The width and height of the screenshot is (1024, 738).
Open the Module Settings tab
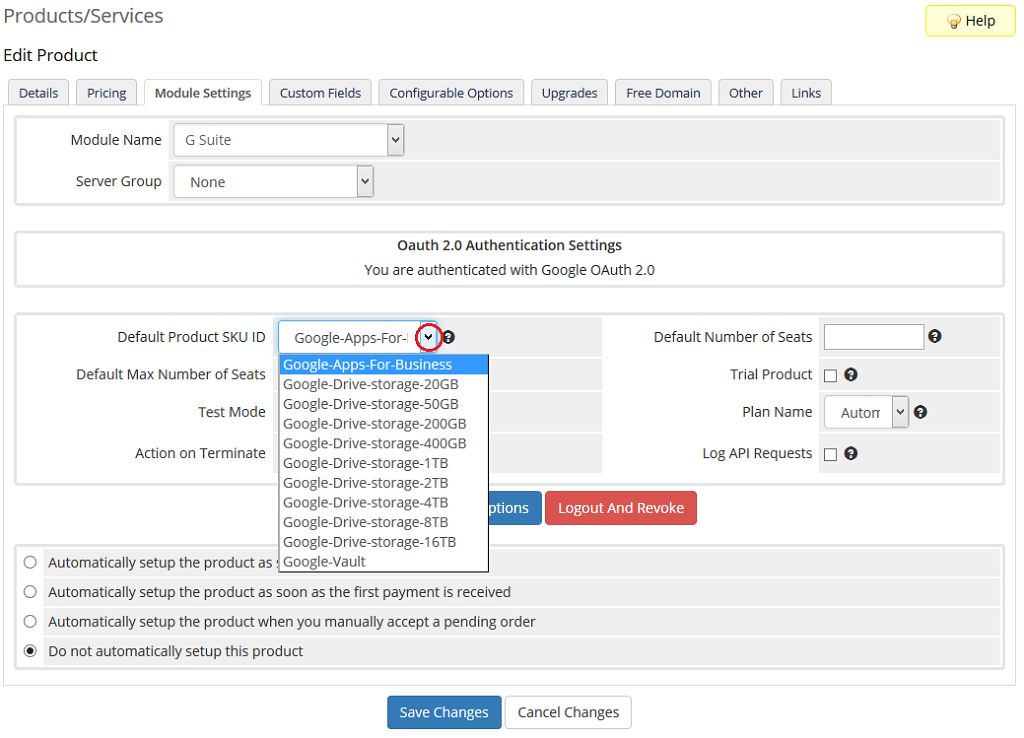pos(202,93)
